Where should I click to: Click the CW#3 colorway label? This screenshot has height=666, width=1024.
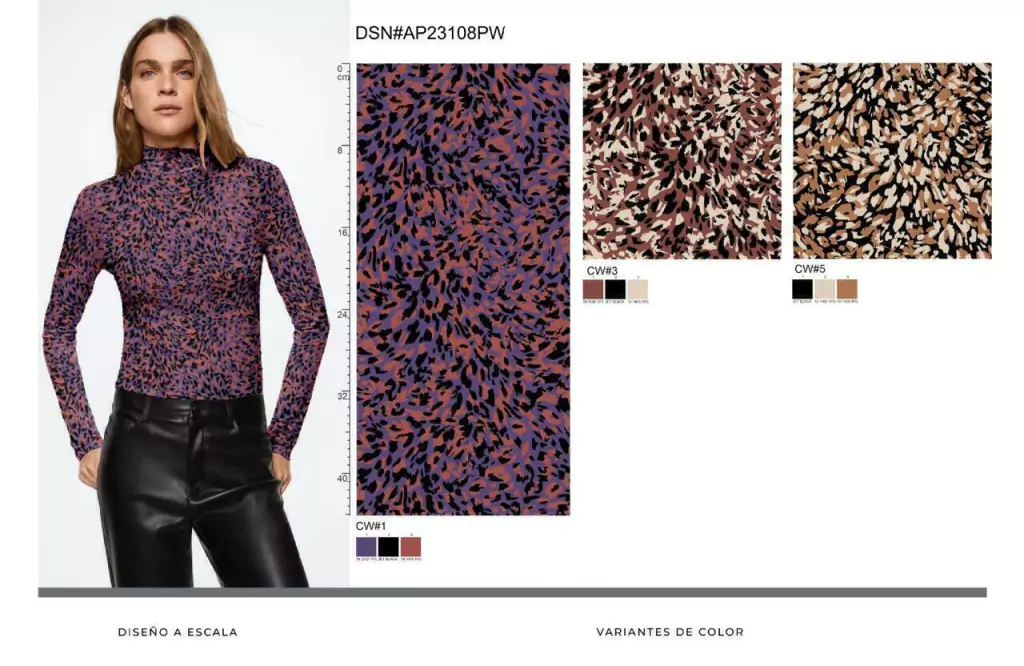coord(602,270)
